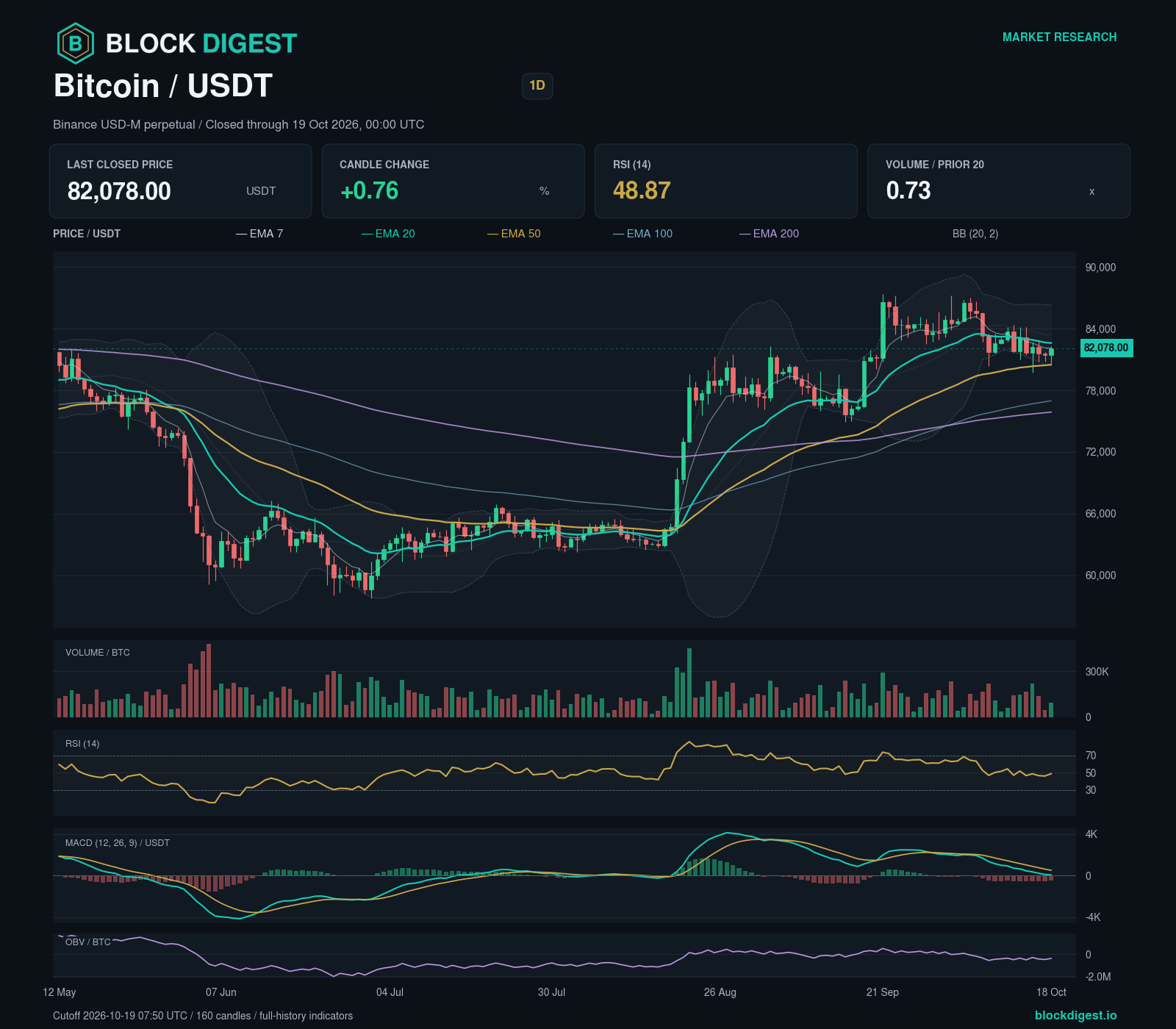Click the 90,000 price axis label
Viewport: 1176px width, 1029px height.
pos(1100,268)
